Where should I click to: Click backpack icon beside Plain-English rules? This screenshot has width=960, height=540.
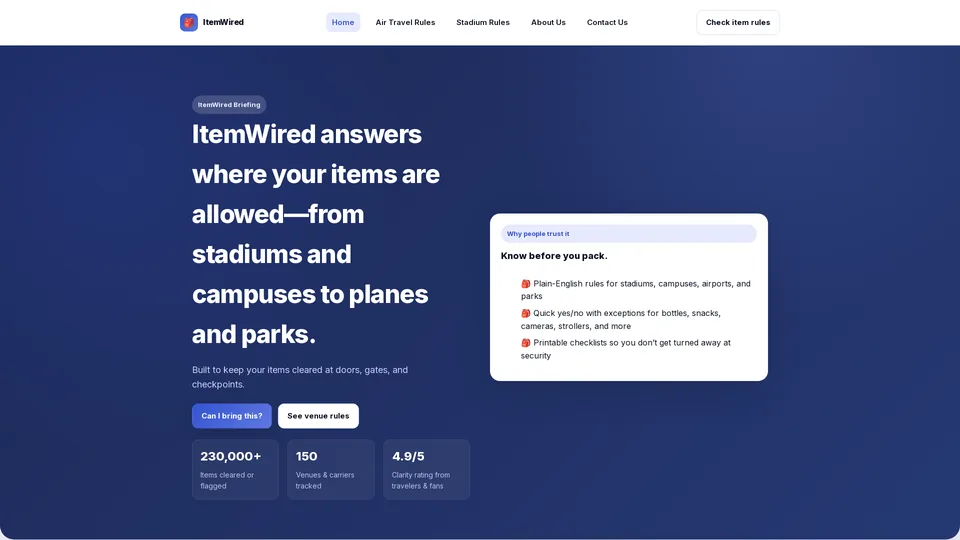(x=525, y=283)
